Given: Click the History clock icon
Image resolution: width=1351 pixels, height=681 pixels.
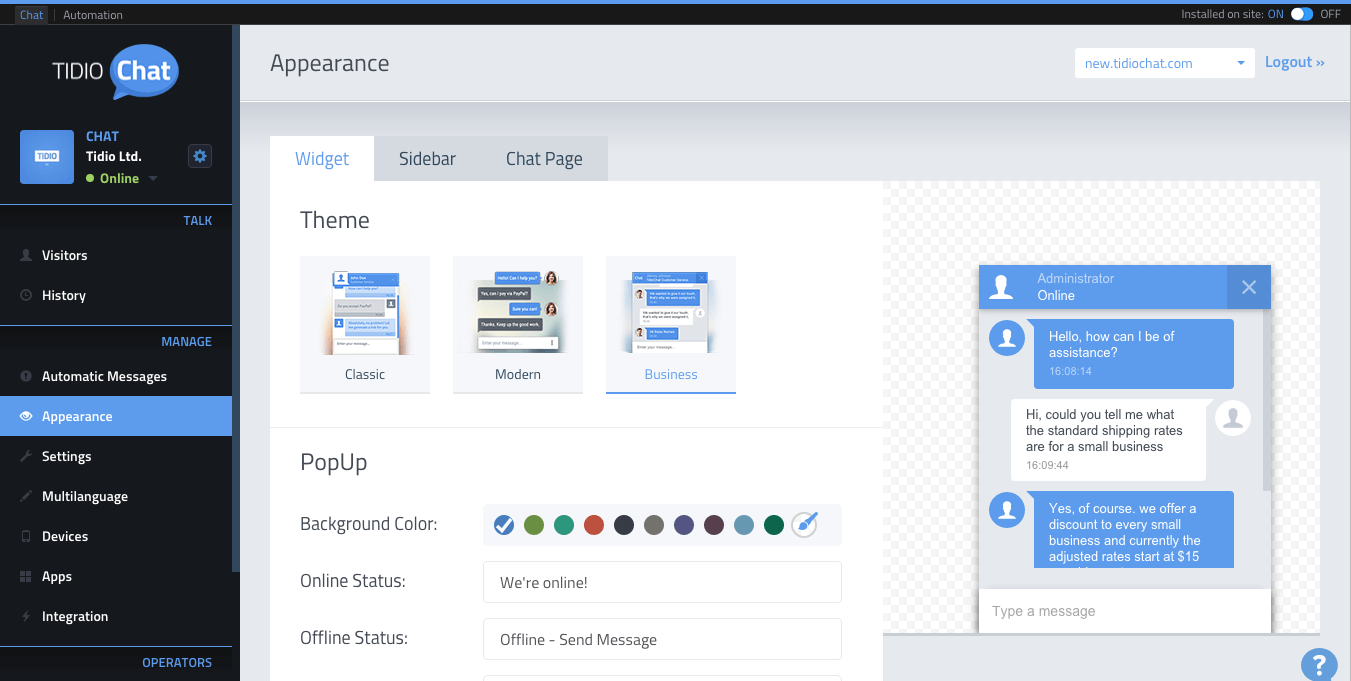Looking at the screenshot, I should click(26, 296).
